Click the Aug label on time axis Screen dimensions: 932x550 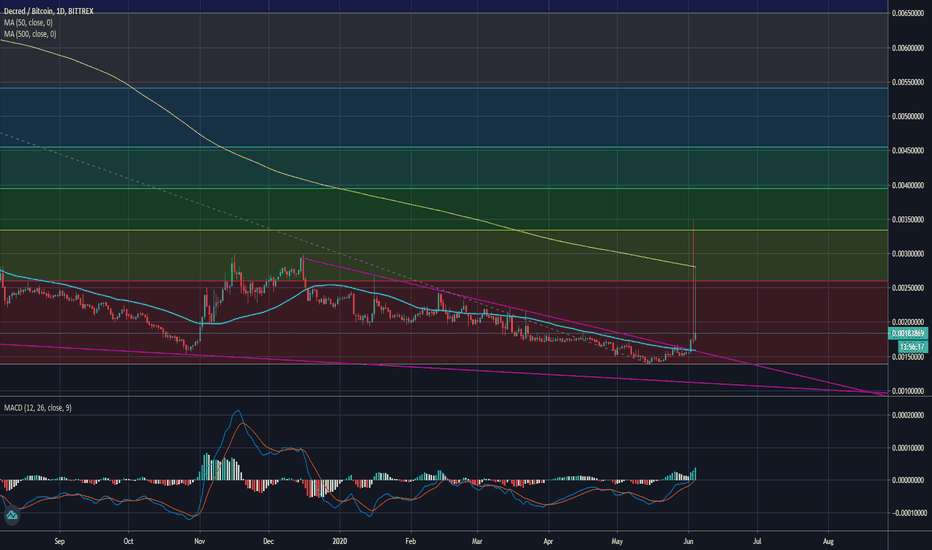tap(829, 542)
